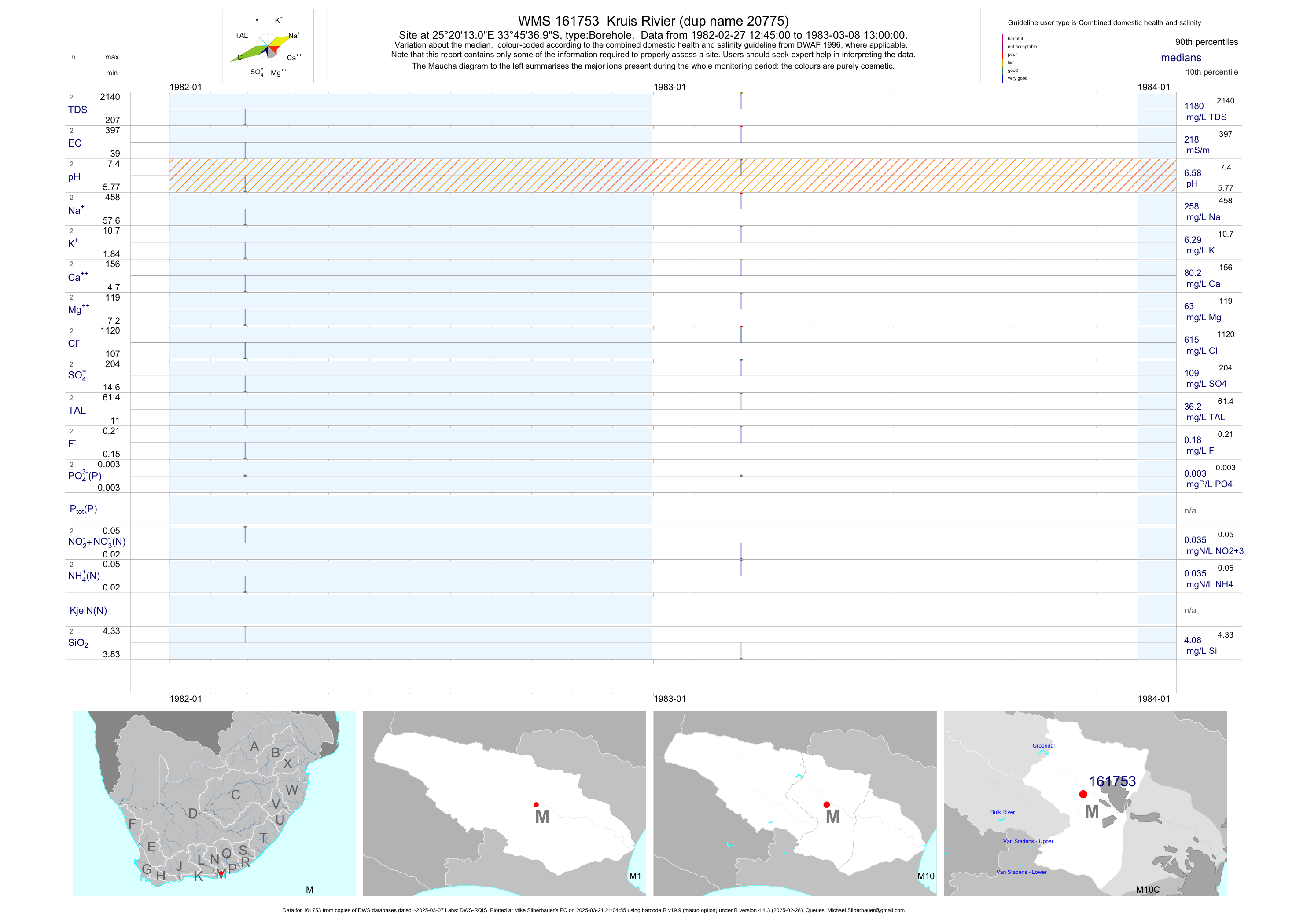Select the TDS row label
This screenshot has height=924, width=1307.
(x=77, y=110)
